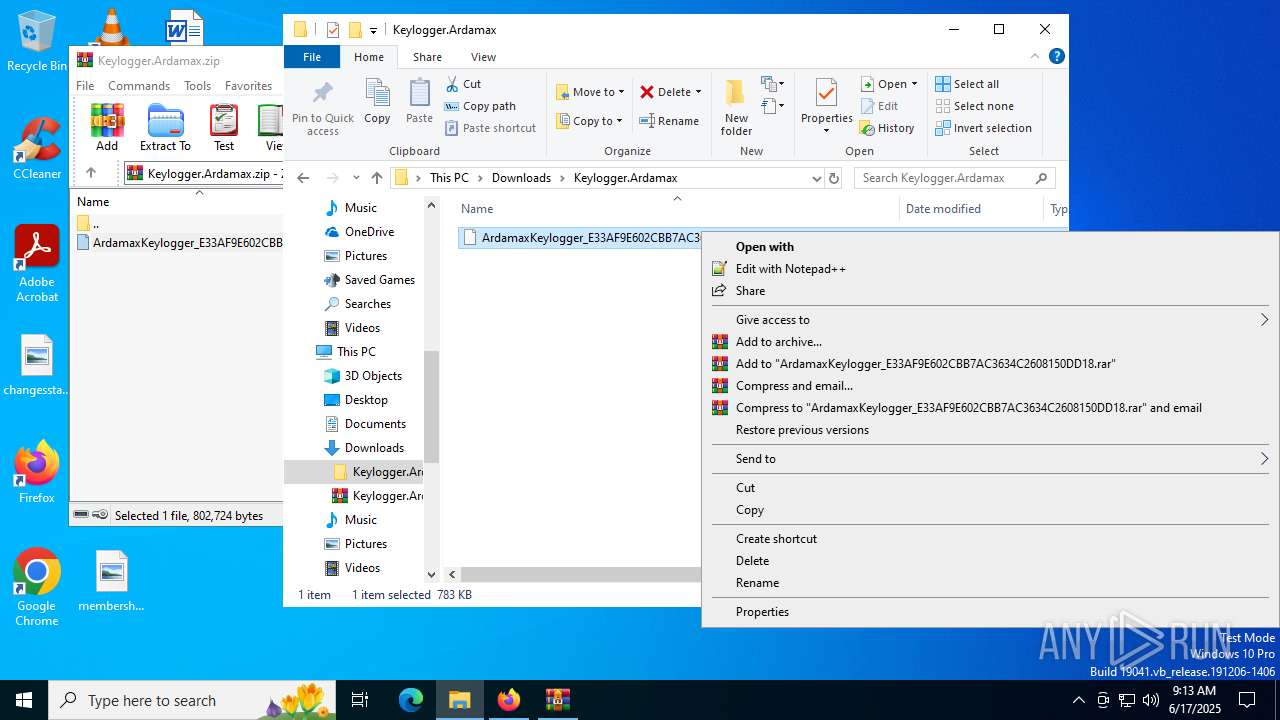Switch to the View ribbon tab
Image resolution: width=1280 pixels, height=720 pixels.
pos(483,57)
